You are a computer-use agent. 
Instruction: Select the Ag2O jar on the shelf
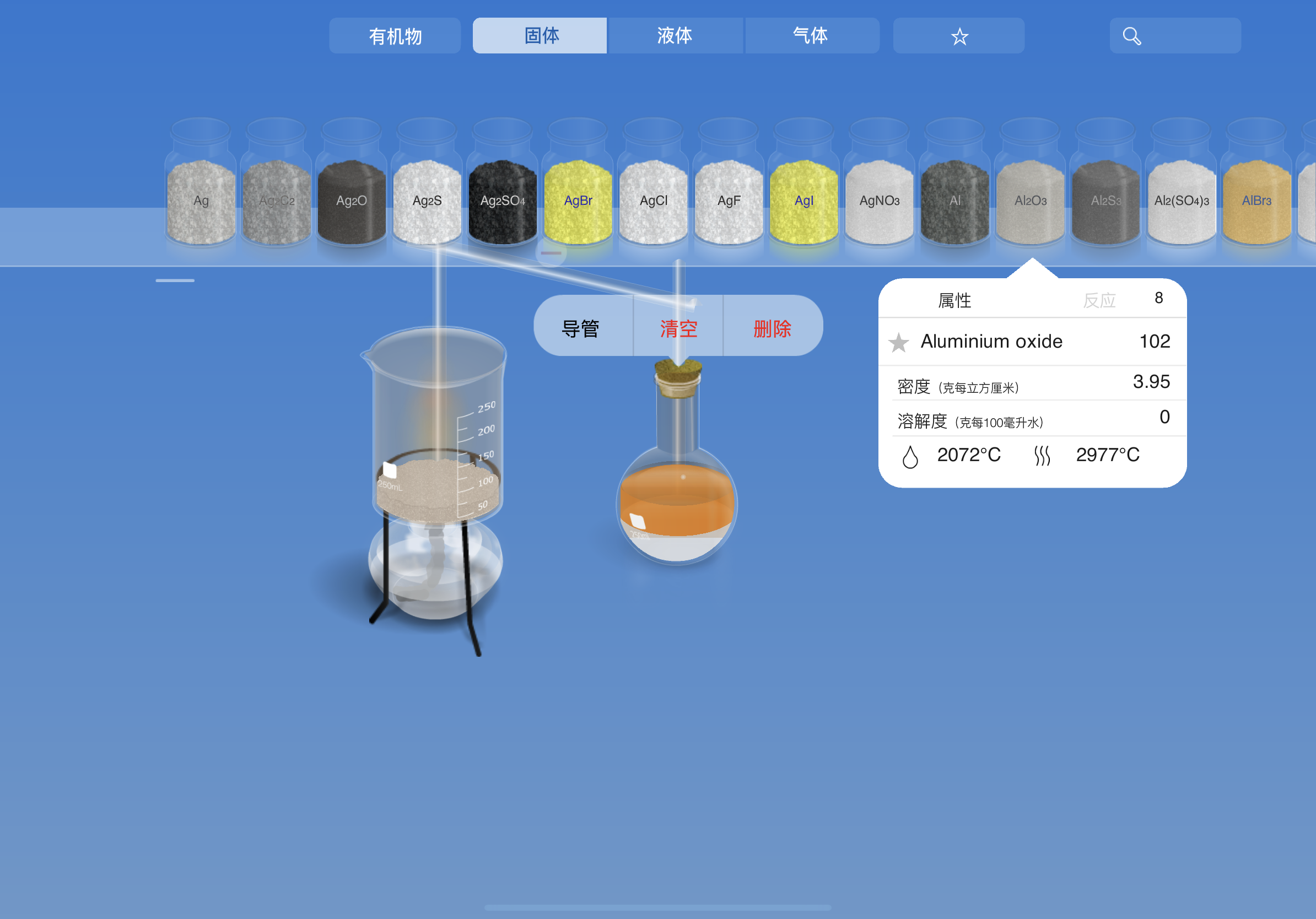coord(352,201)
